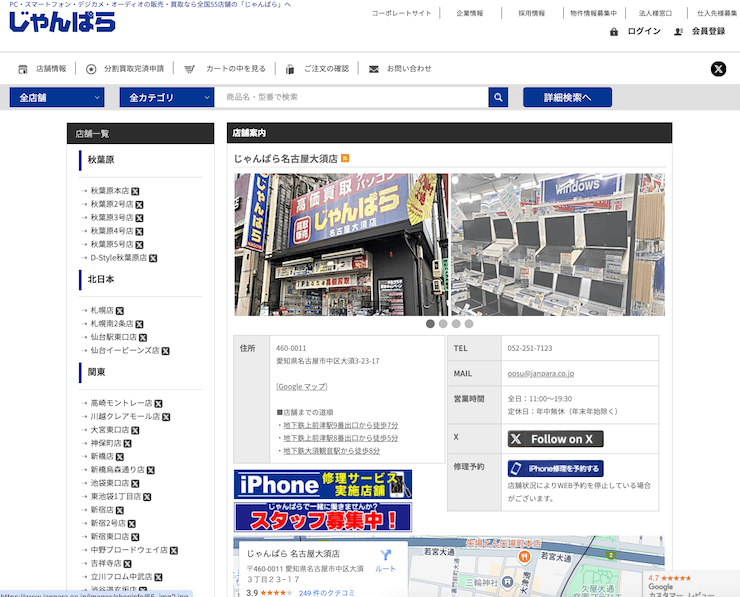Click X icon next to 秋葉原本店
Image resolution: width=740 pixels, height=597 pixels.
point(135,191)
